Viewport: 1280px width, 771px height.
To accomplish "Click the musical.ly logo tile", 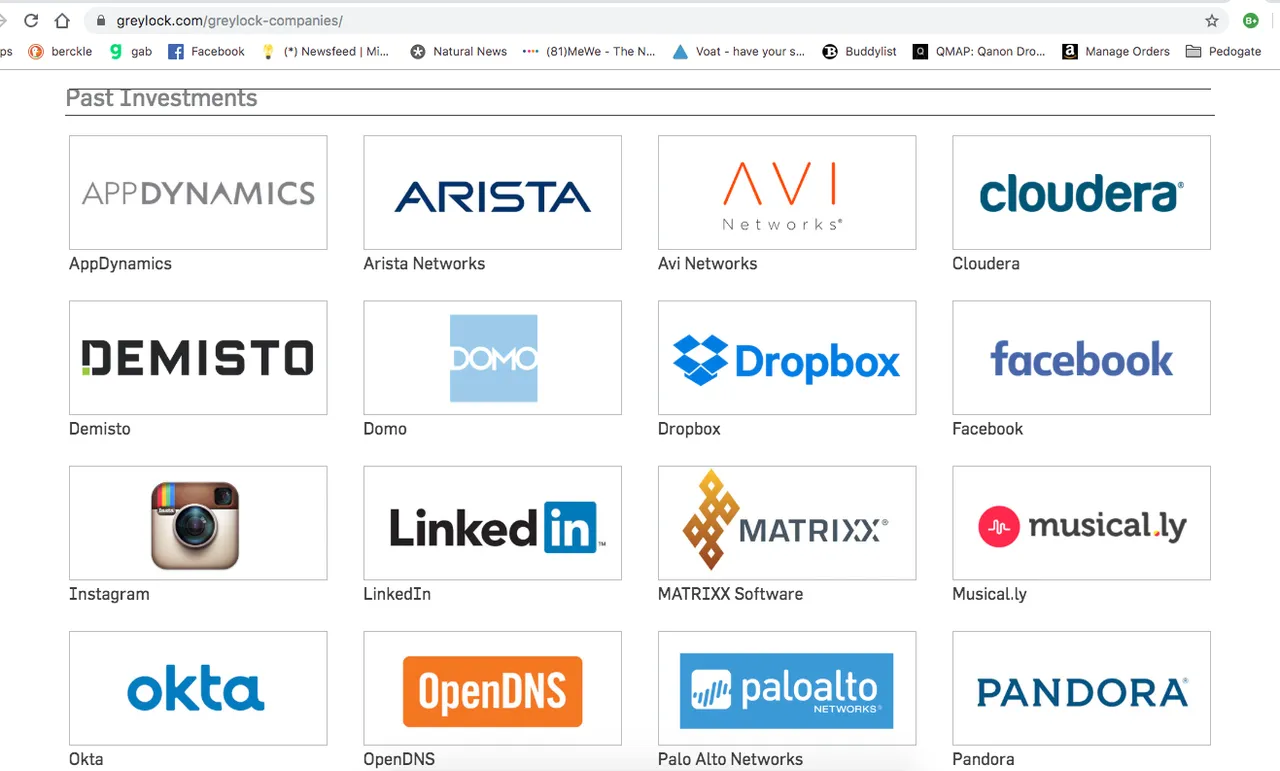I will pos(1081,523).
